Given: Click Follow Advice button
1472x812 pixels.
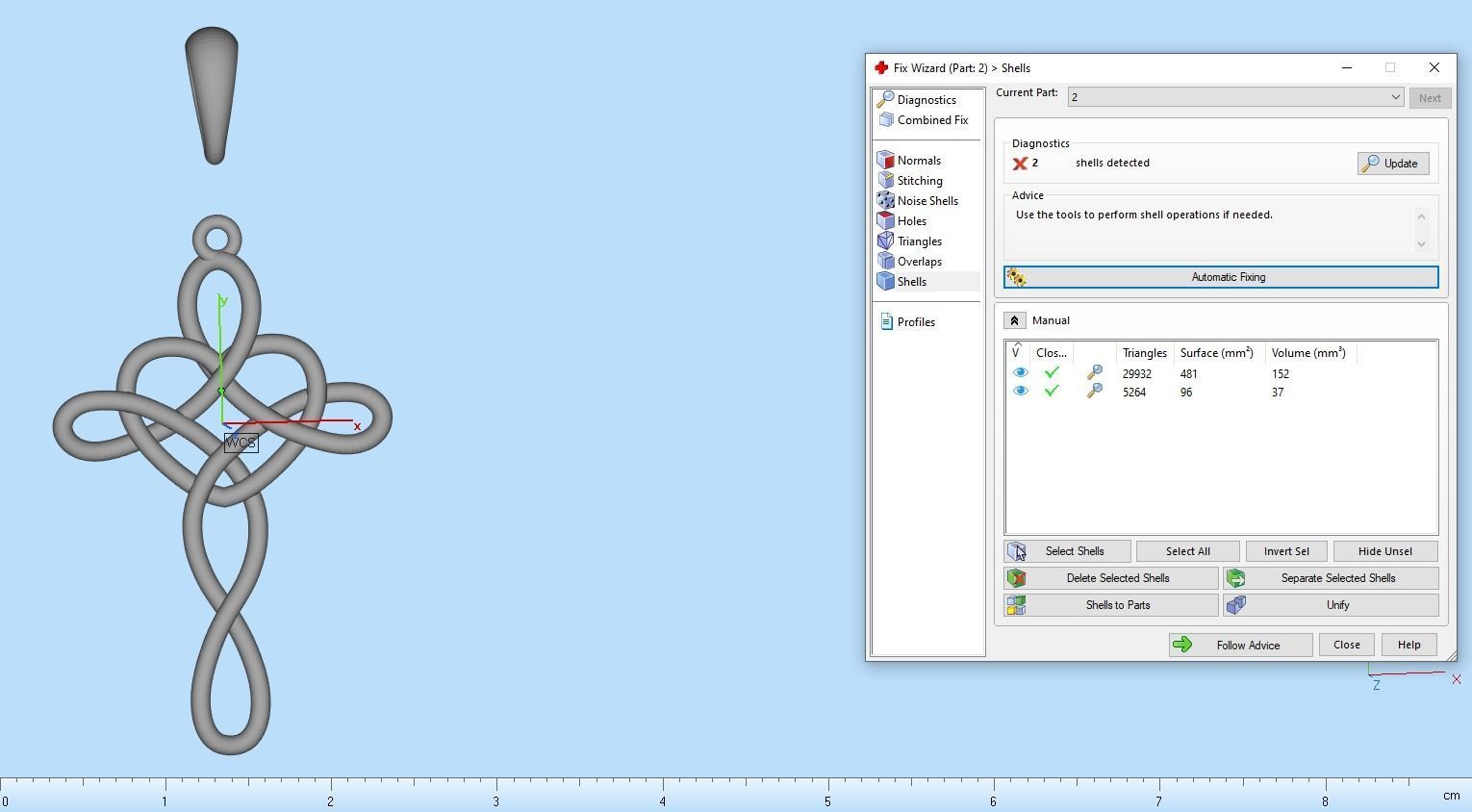Looking at the screenshot, I should pyautogui.click(x=1240, y=646).
